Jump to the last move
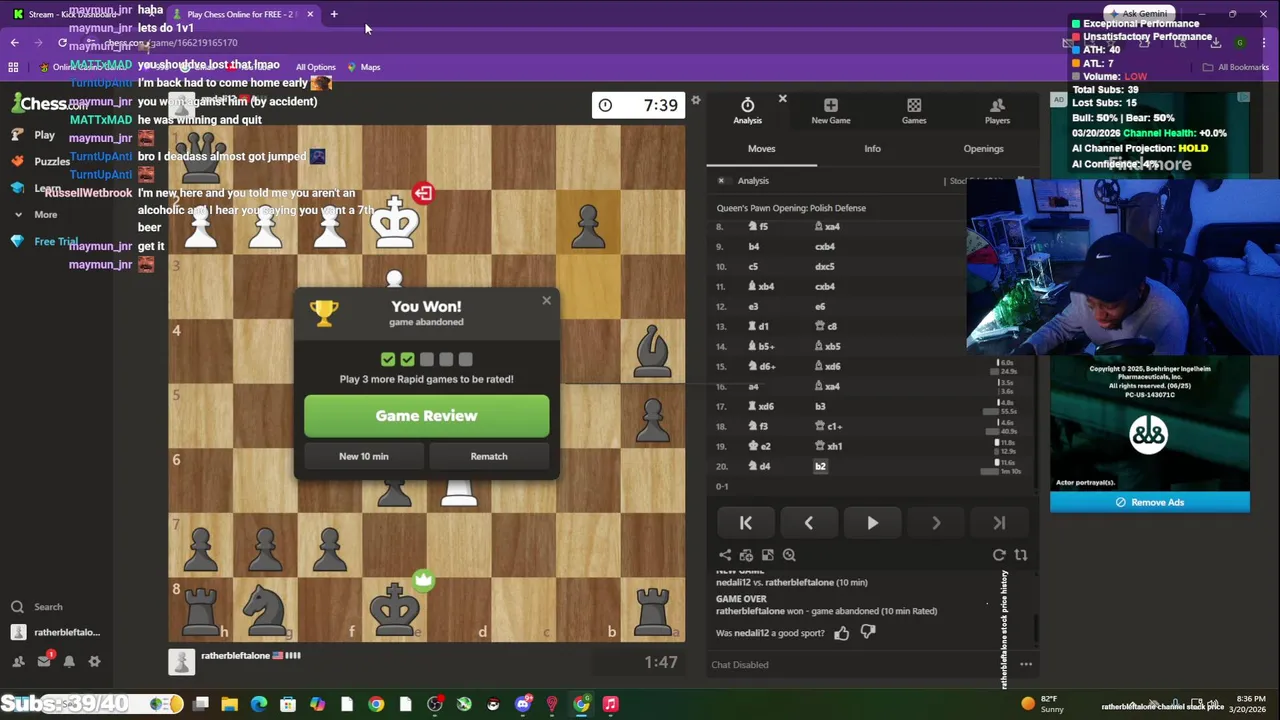The image size is (1280, 720). click(999, 523)
